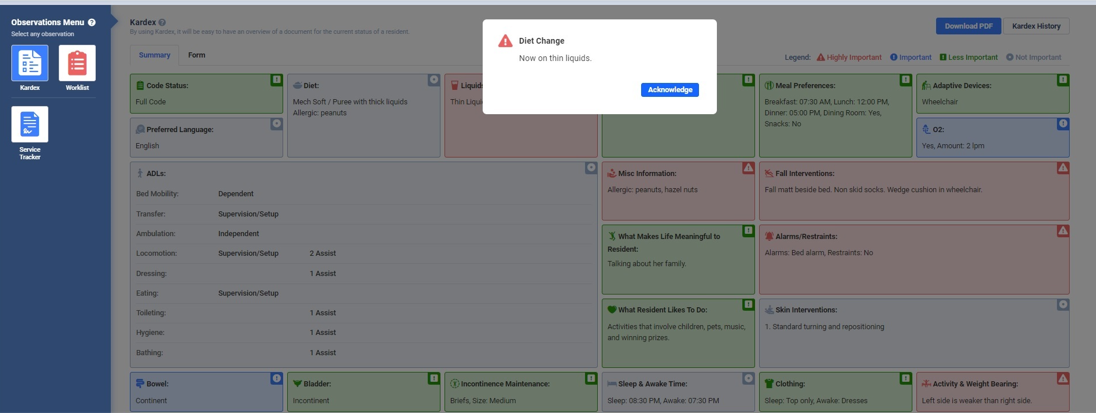Click 'Allergic: peanuts, hazel nuts' text
The image size is (1096, 414).
653,190
